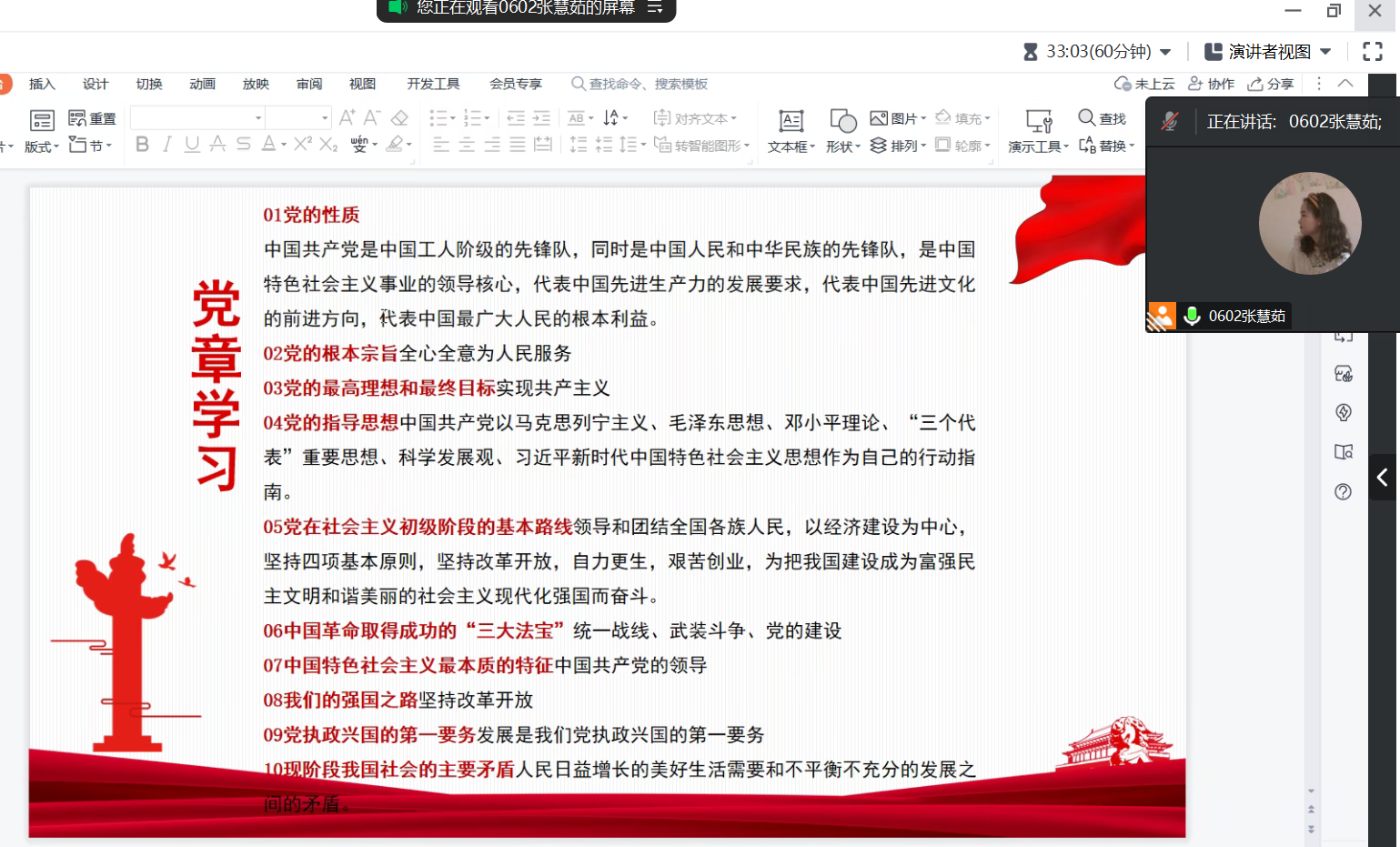Click the muted microphone icon
This screenshot has height=847, width=1400.
(x=1170, y=122)
